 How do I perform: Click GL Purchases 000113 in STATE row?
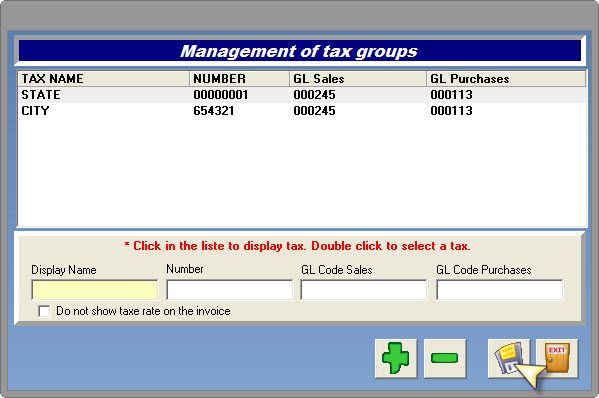point(452,95)
